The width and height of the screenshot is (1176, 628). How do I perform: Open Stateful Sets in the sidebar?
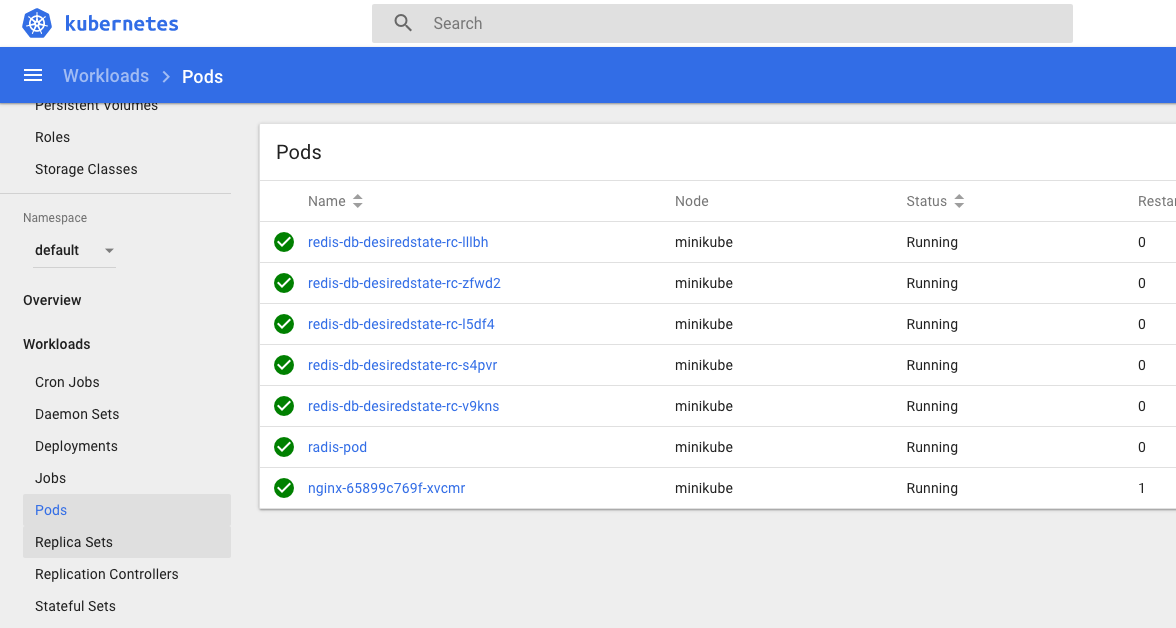[x=75, y=606]
